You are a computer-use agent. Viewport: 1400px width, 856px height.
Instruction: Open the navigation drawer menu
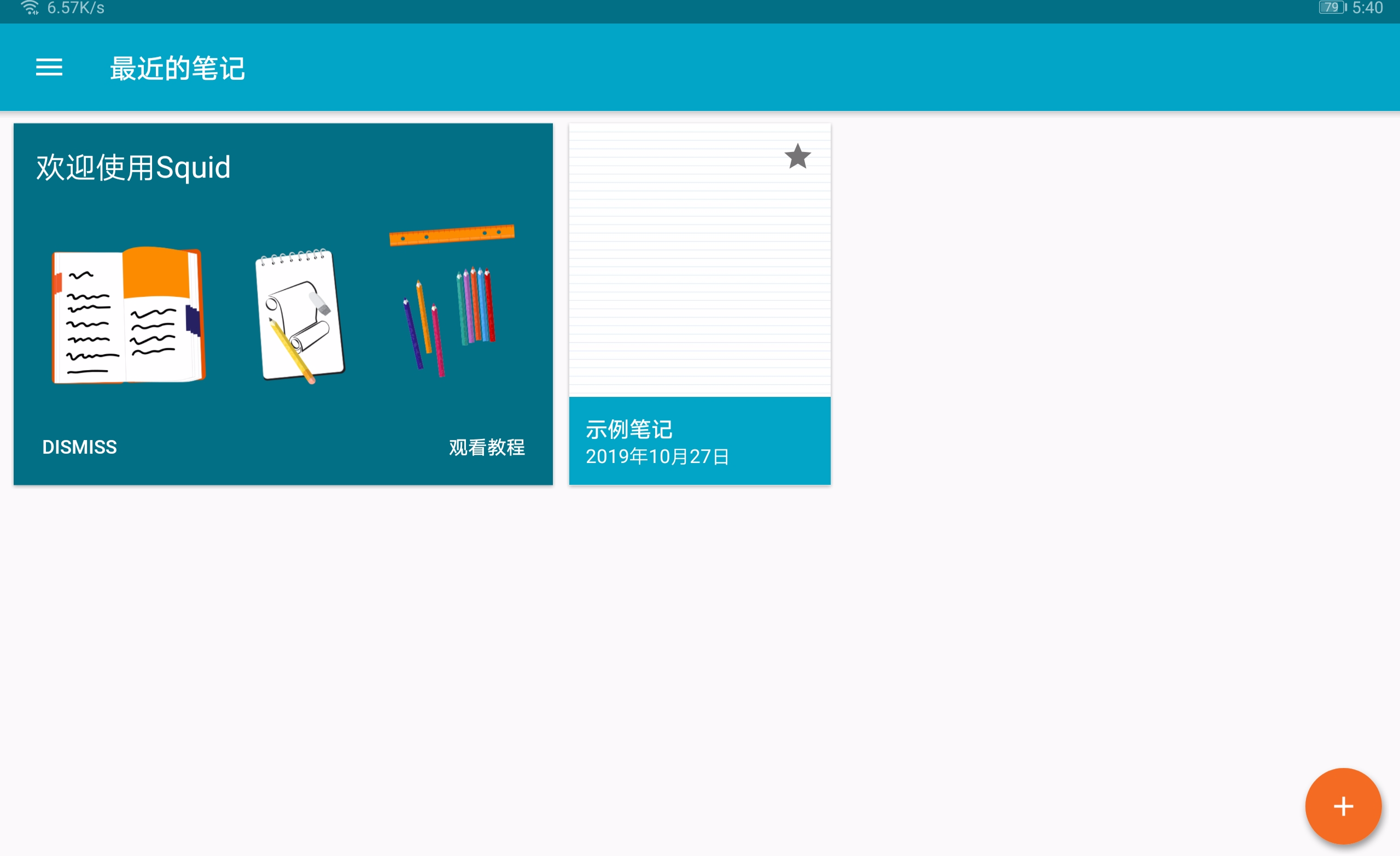(x=48, y=68)
